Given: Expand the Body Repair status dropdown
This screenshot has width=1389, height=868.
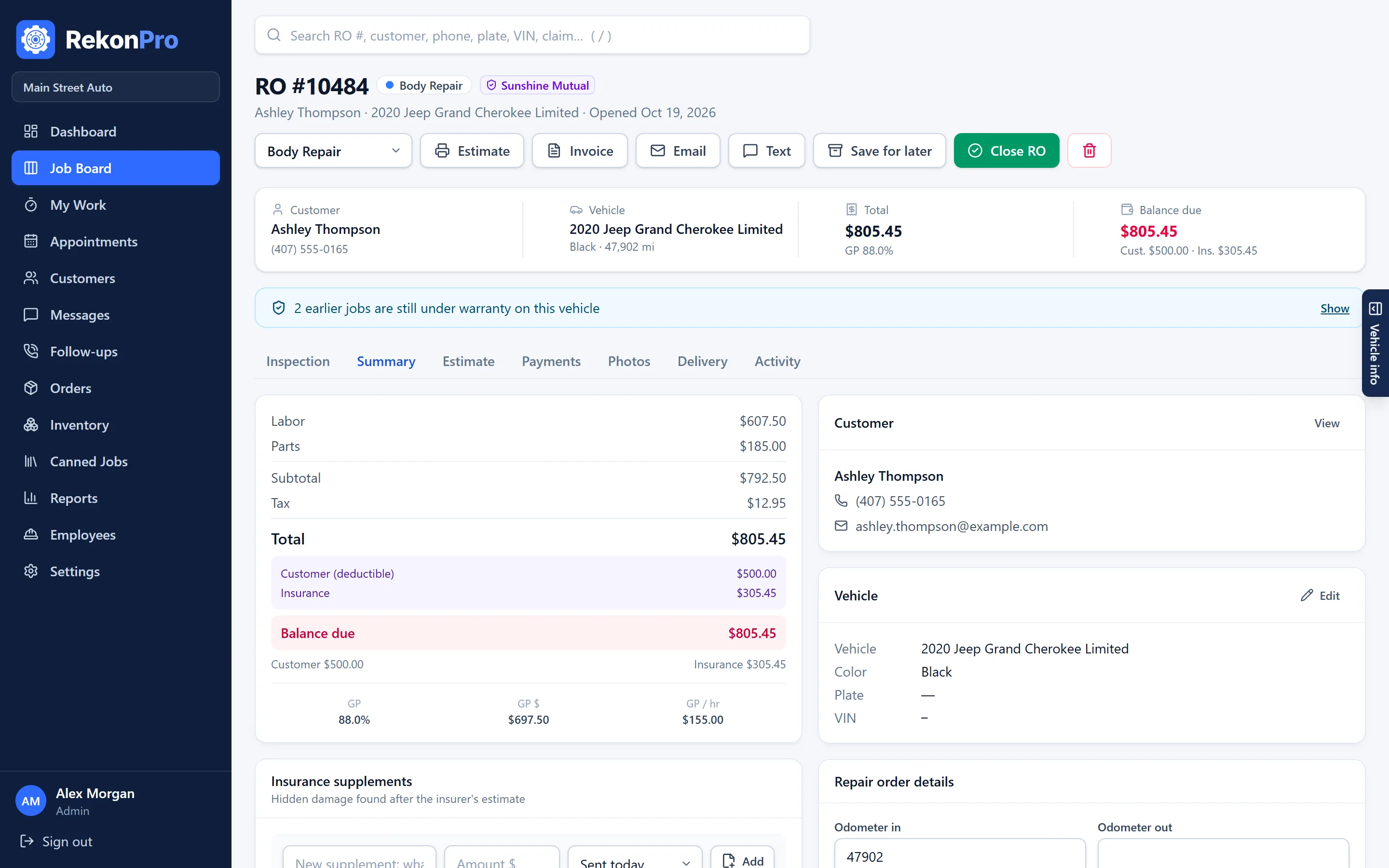Looking at the screenshot, I should click(333, 150).
